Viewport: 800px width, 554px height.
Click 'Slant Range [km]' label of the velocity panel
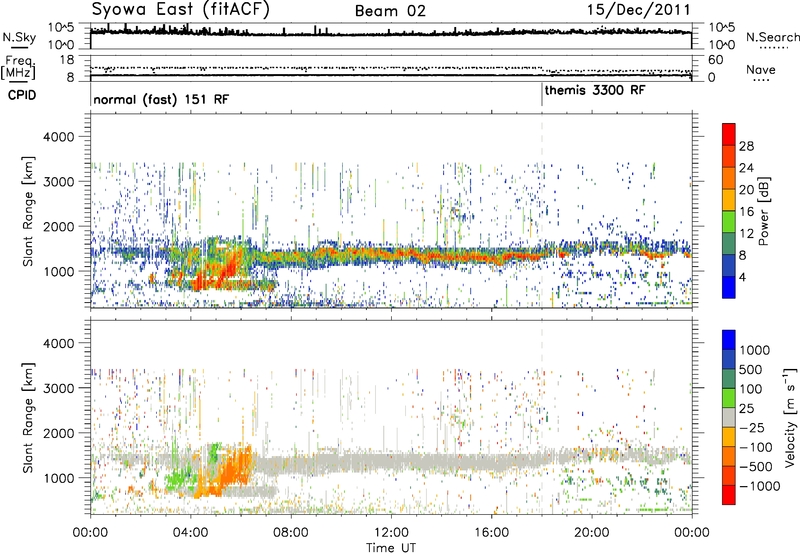tap(28, 418)
